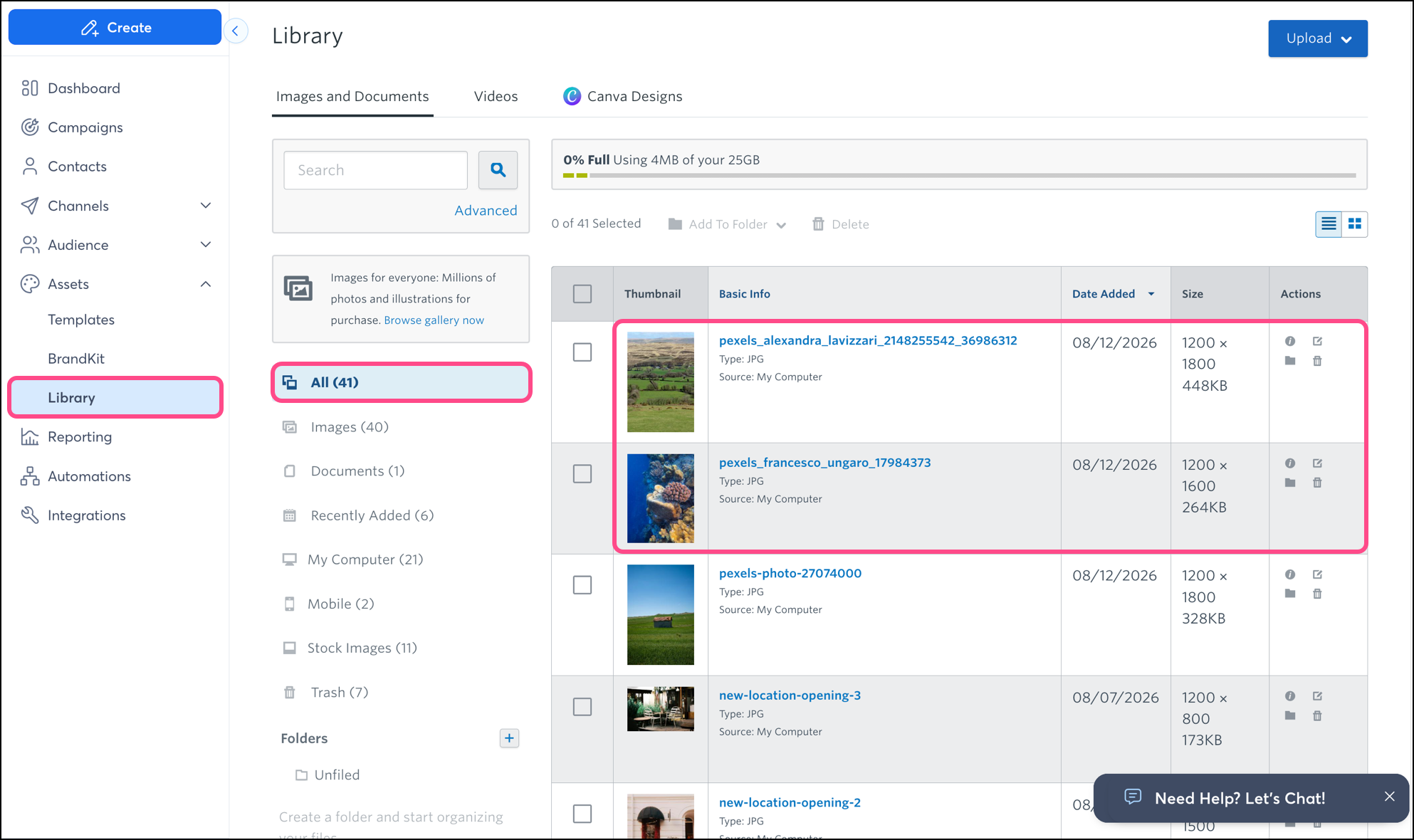Open pexels_alexandra_lavizzari file name link
Image resolution: width=1414 pixels, height=840 pixels.
(868, 340)
